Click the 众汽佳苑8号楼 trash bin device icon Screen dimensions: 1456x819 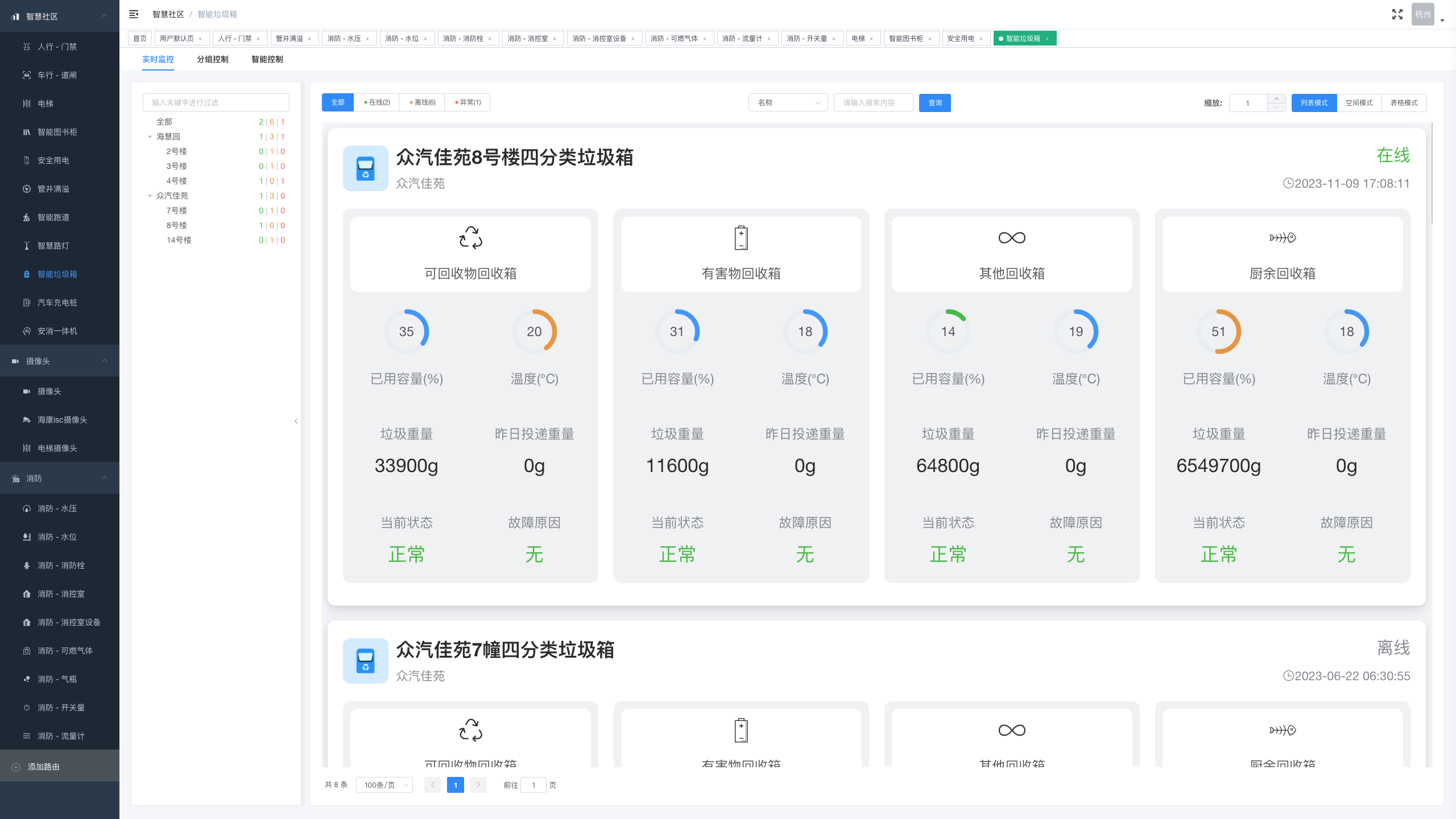pyautogui.click(x=366, y=168)
